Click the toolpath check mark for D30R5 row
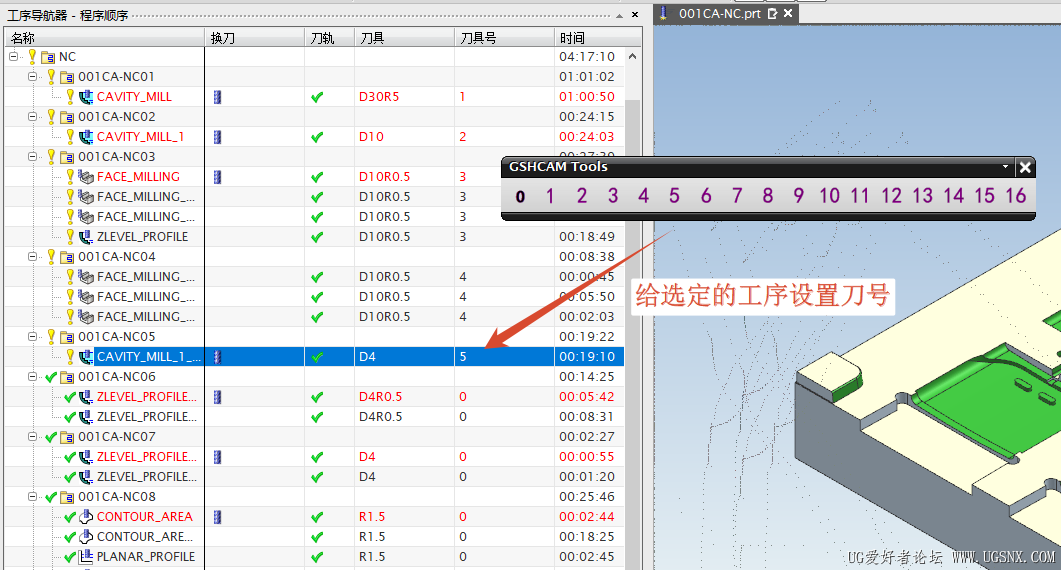Viewport: 1061px width, 570px height. pos(317,97)
